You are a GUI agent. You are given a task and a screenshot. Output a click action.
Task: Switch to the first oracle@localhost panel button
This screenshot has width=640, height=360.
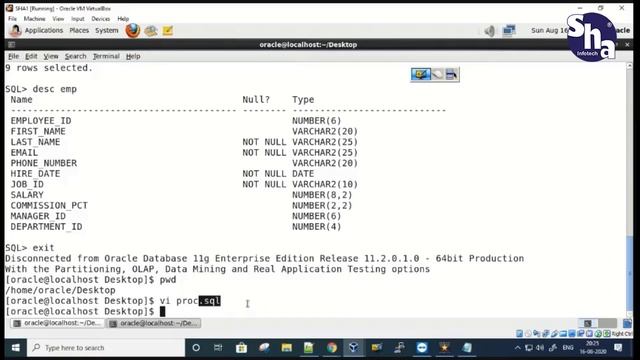56,323
